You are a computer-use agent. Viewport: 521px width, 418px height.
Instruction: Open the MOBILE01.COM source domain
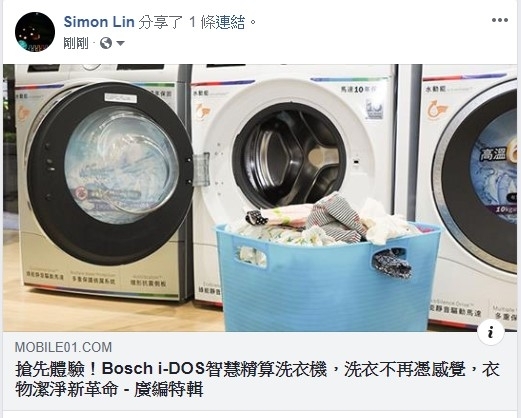pos(63,347)
